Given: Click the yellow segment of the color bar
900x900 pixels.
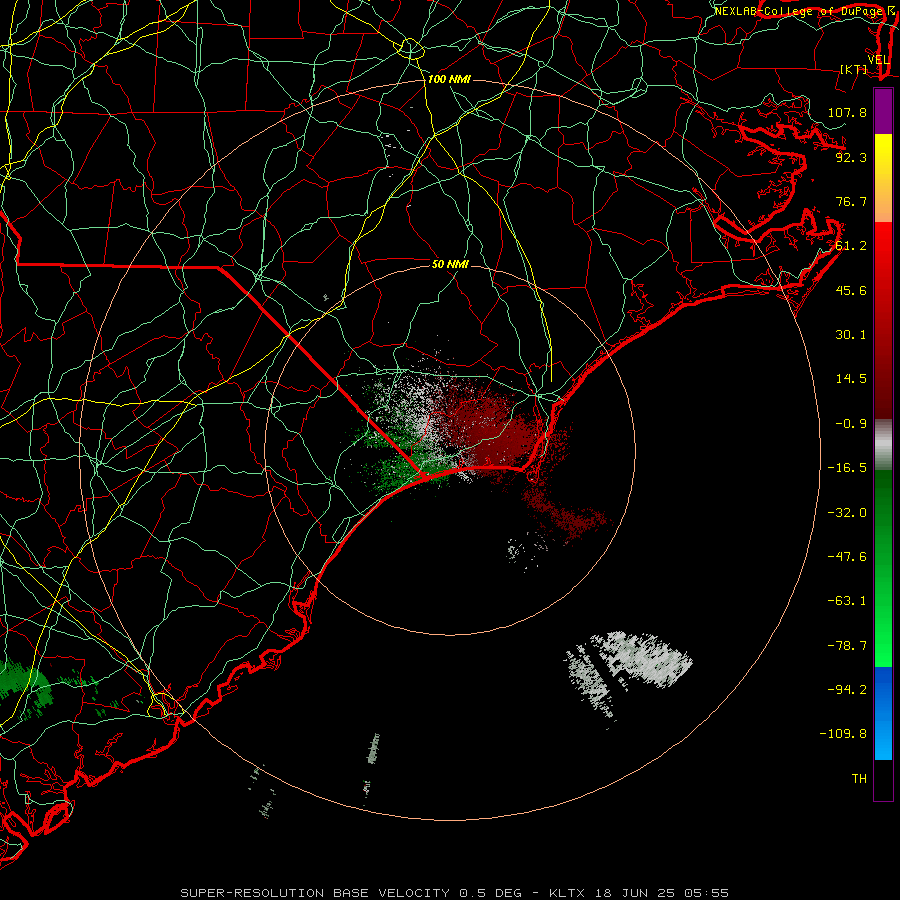Looking at the screenshot, I should (x=883, y=178).
